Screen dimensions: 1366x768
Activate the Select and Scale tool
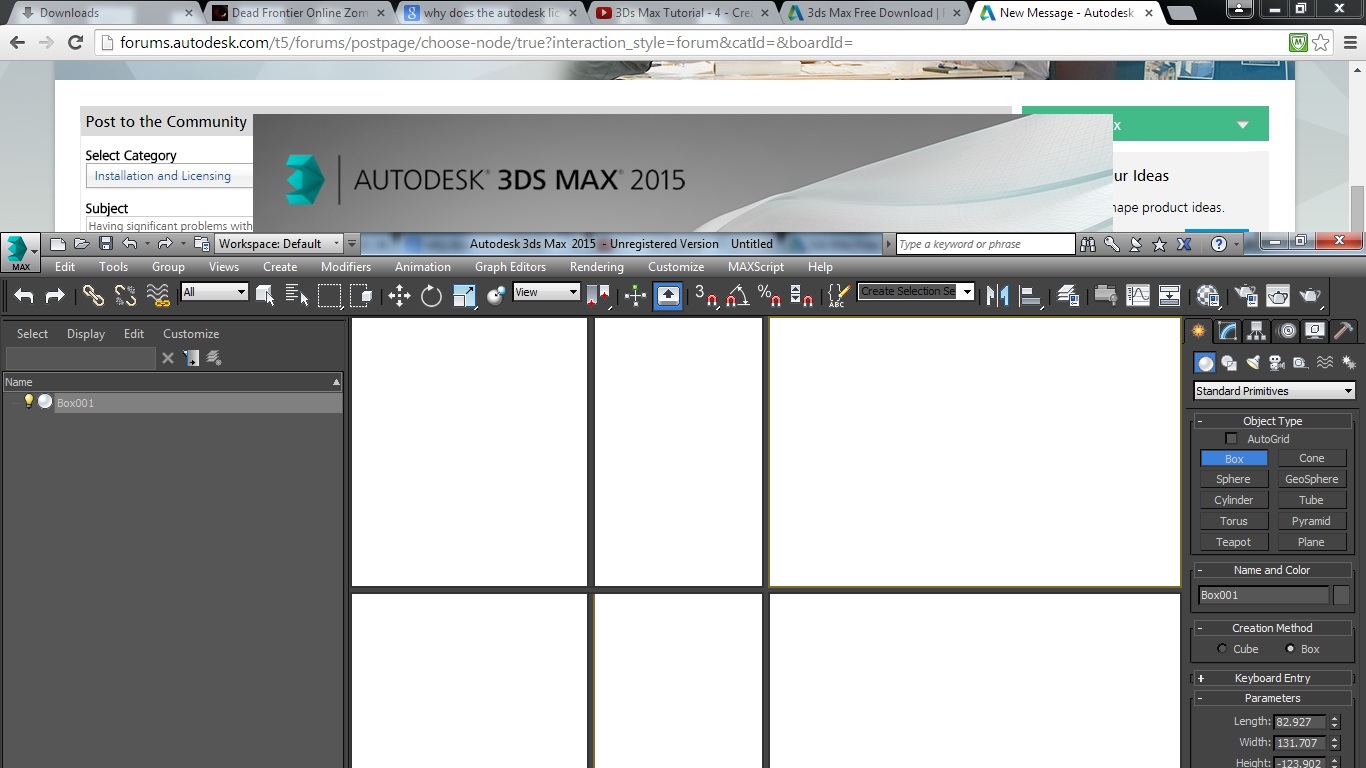[x=464, y=295]
